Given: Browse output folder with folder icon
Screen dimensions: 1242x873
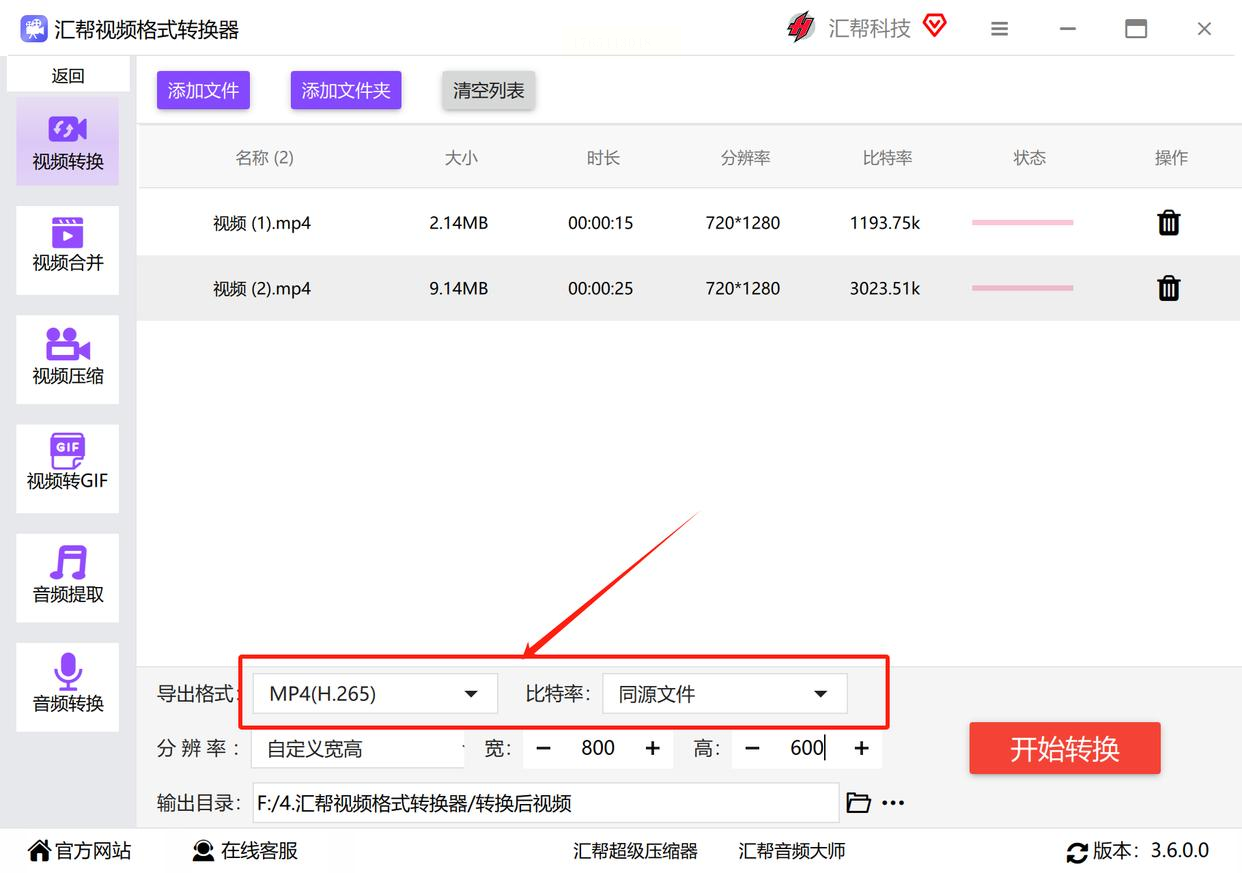Looking at the screenshot, I should (858, 803).
